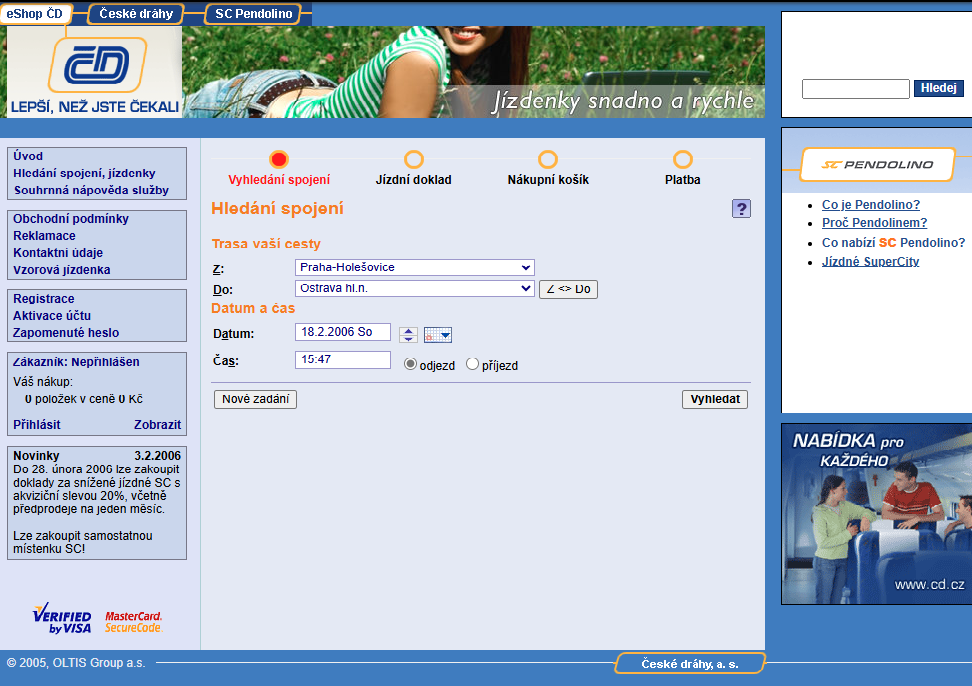Image resolution: width=972 pixels, height=686 pixels.
Task: Click the date stepper spinner arrows
Action: point(408,335)
